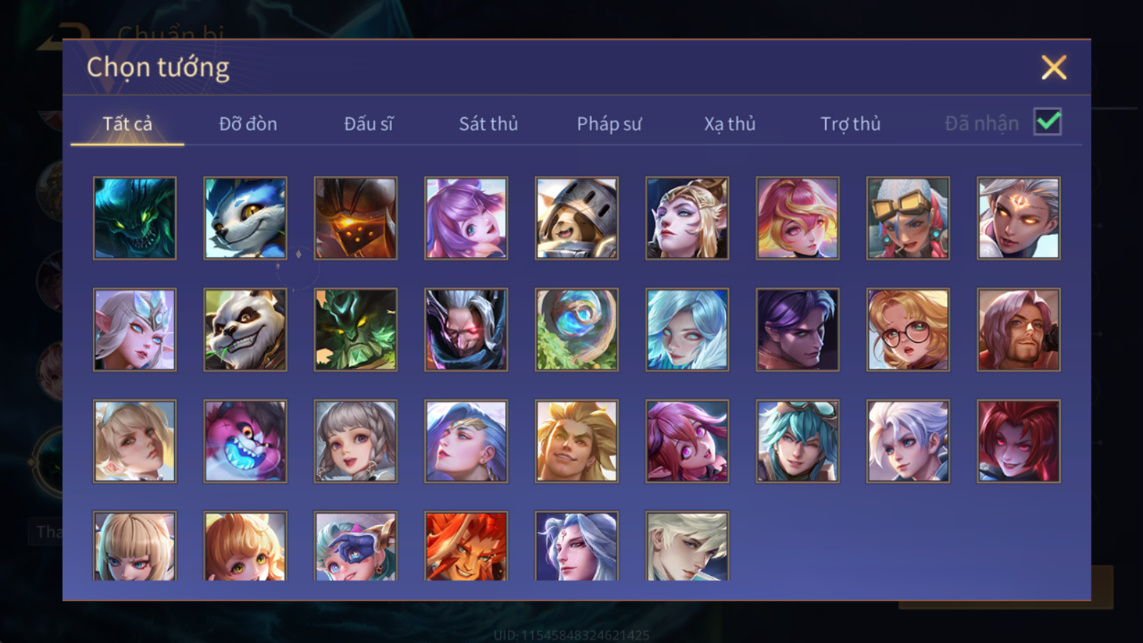
Task: Choose the dark teal monster hero
Action: pyautogui.click(x=135, y=218)
